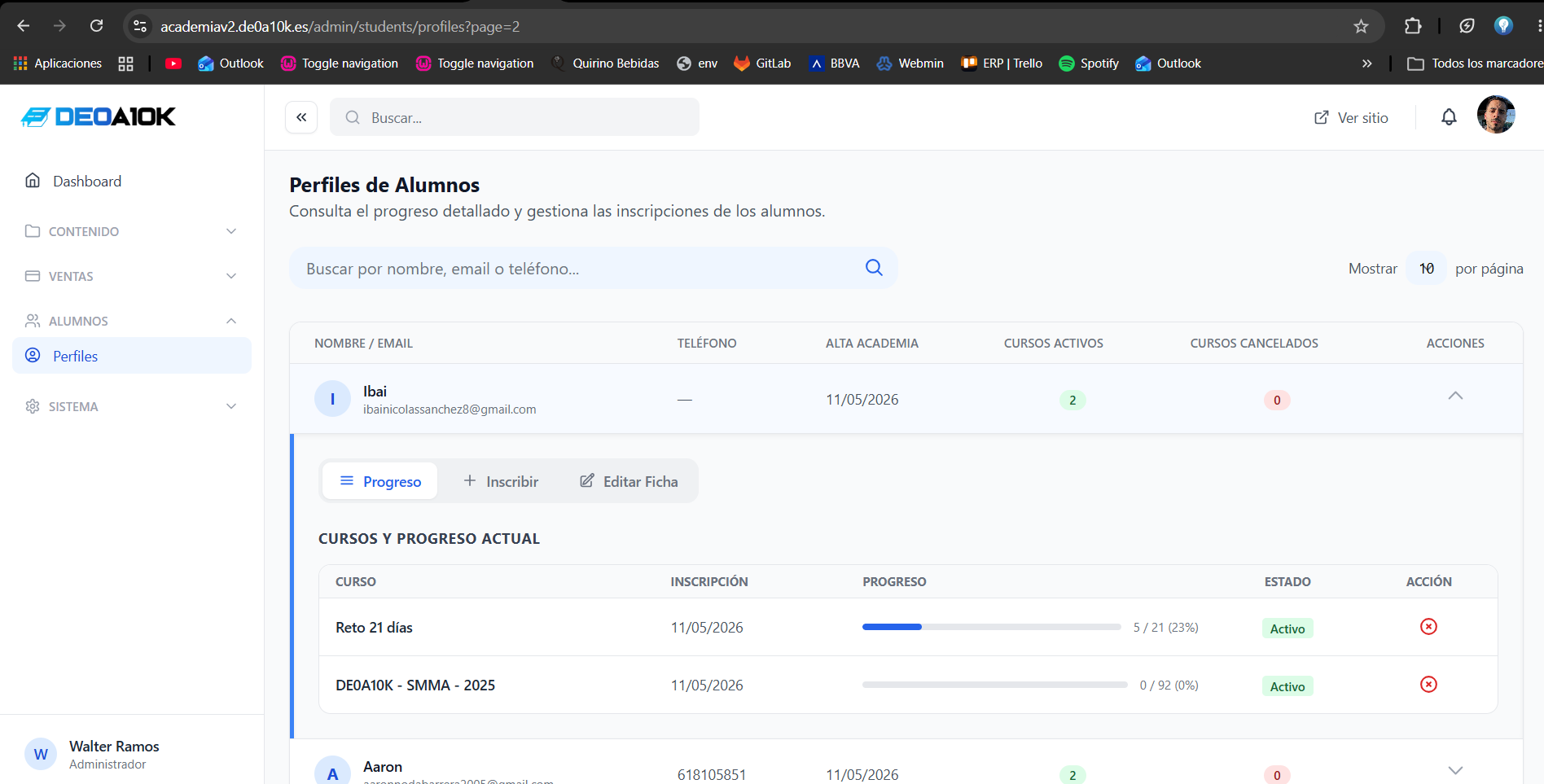Viewport: 1544px width, 784px height.
Task: Expand Aaron's row details chevron
Action: 1455,770
